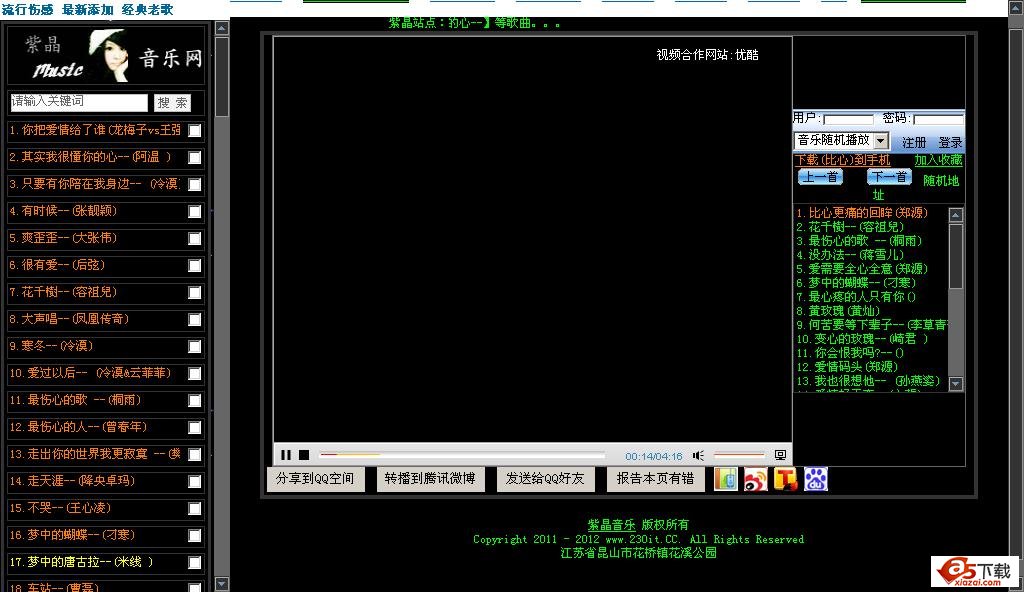Adjust the red volume slider
The height and width of the screenshot is (592, 1024).
[738, 455]
